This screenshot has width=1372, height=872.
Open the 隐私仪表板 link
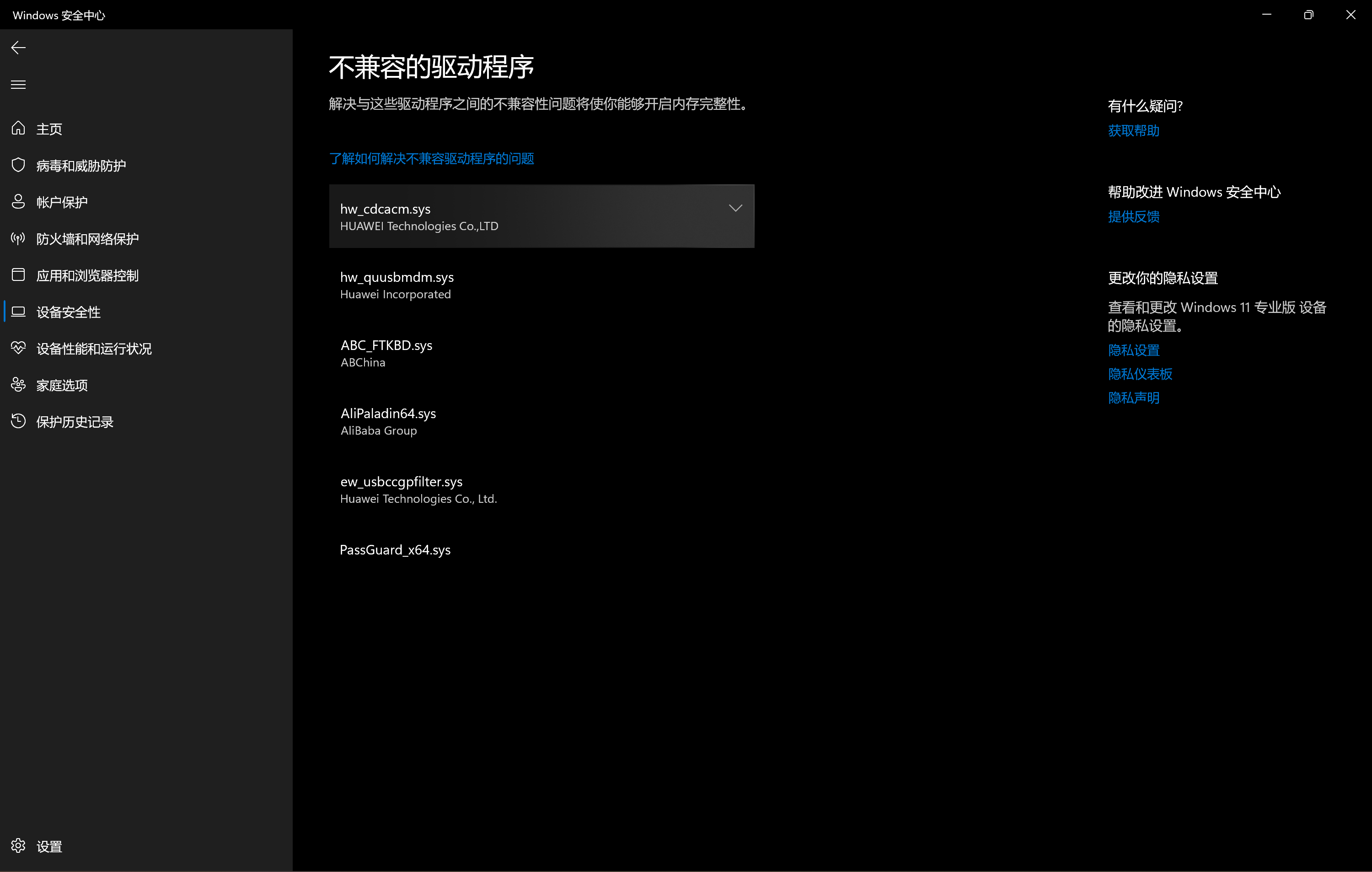point(1140,374)
